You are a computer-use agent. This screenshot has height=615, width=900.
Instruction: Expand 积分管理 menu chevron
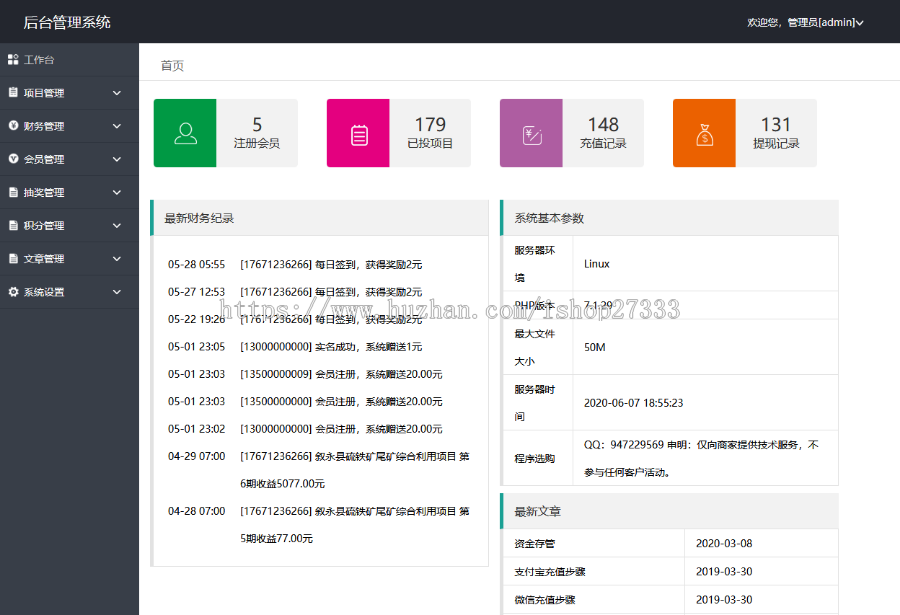(117, 226)
